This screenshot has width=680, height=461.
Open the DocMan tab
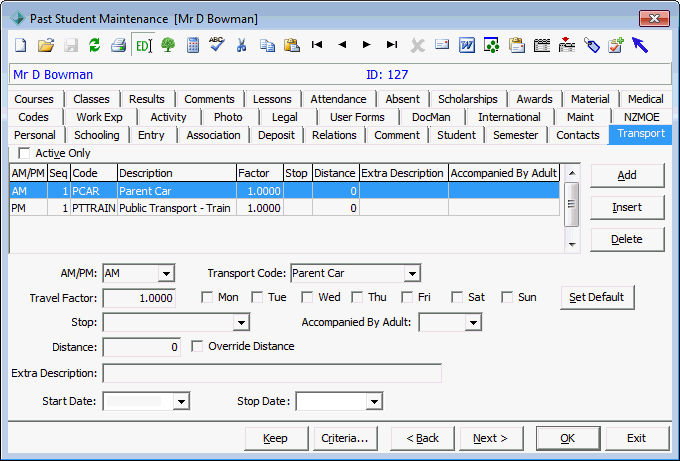[x=431, y=117]
